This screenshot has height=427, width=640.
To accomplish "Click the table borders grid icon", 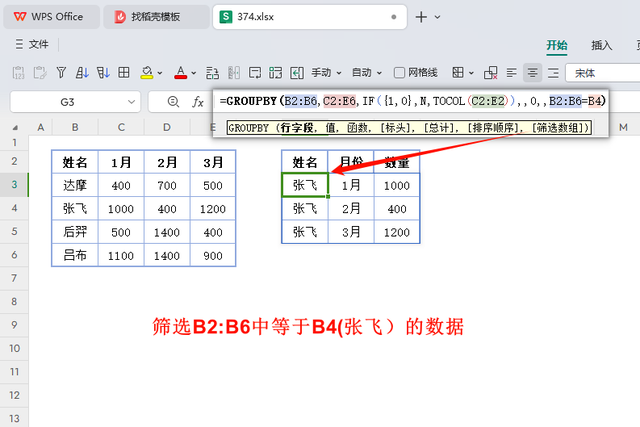I will [x=124, y=73].
